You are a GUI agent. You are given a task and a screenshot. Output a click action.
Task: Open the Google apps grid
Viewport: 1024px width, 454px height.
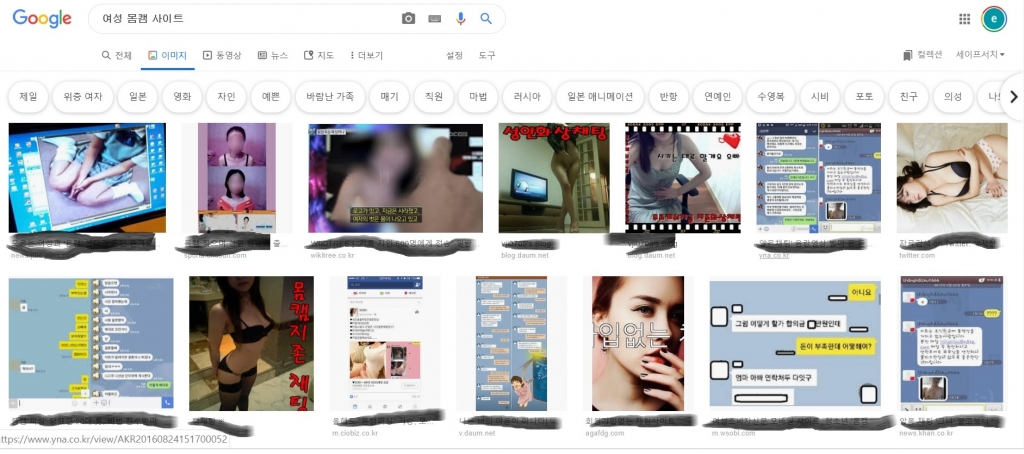coord(965,19)
